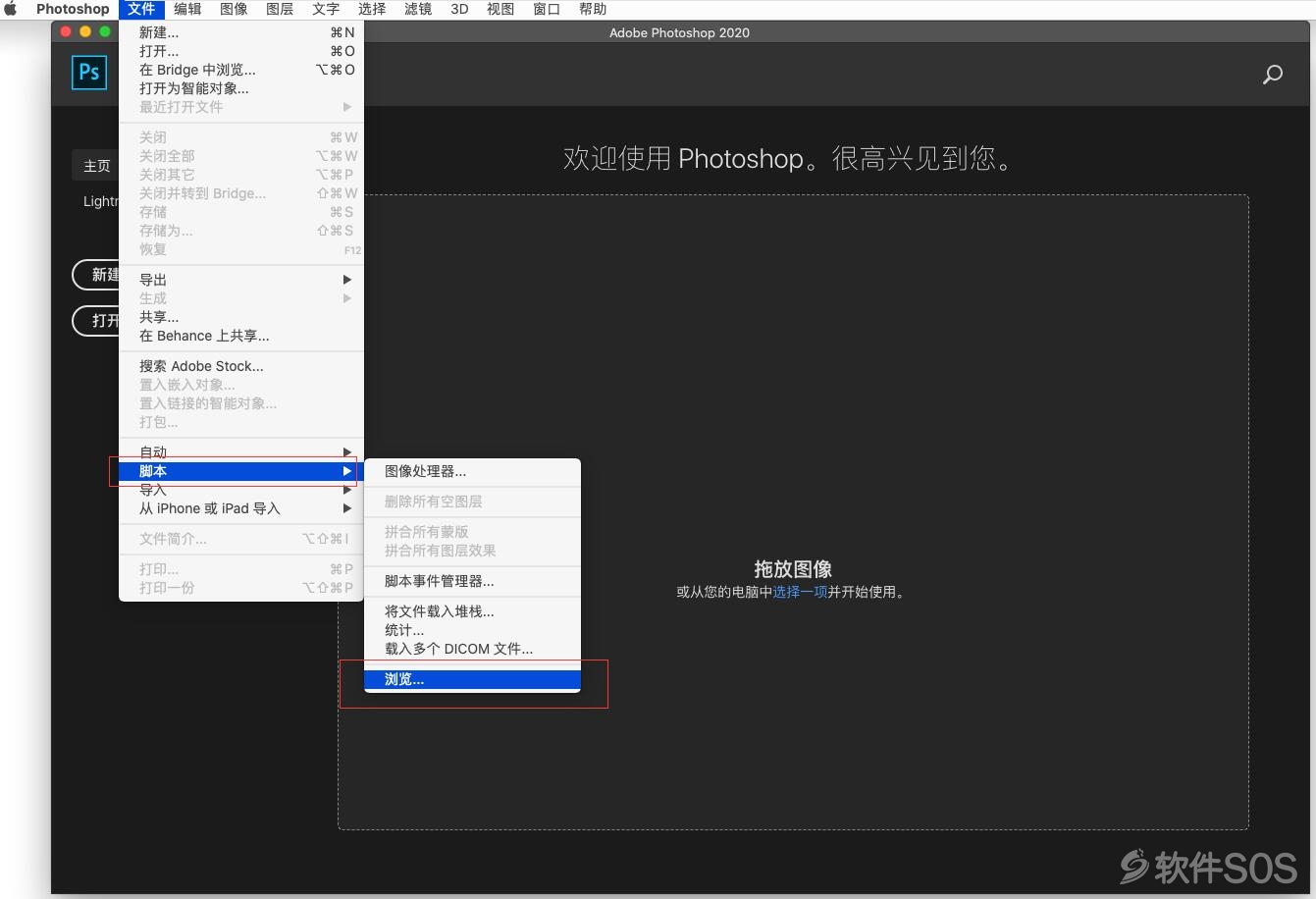Choose 共享... menu item
1316x899 pixels.
pyautogui.click(x=241, y=317)
